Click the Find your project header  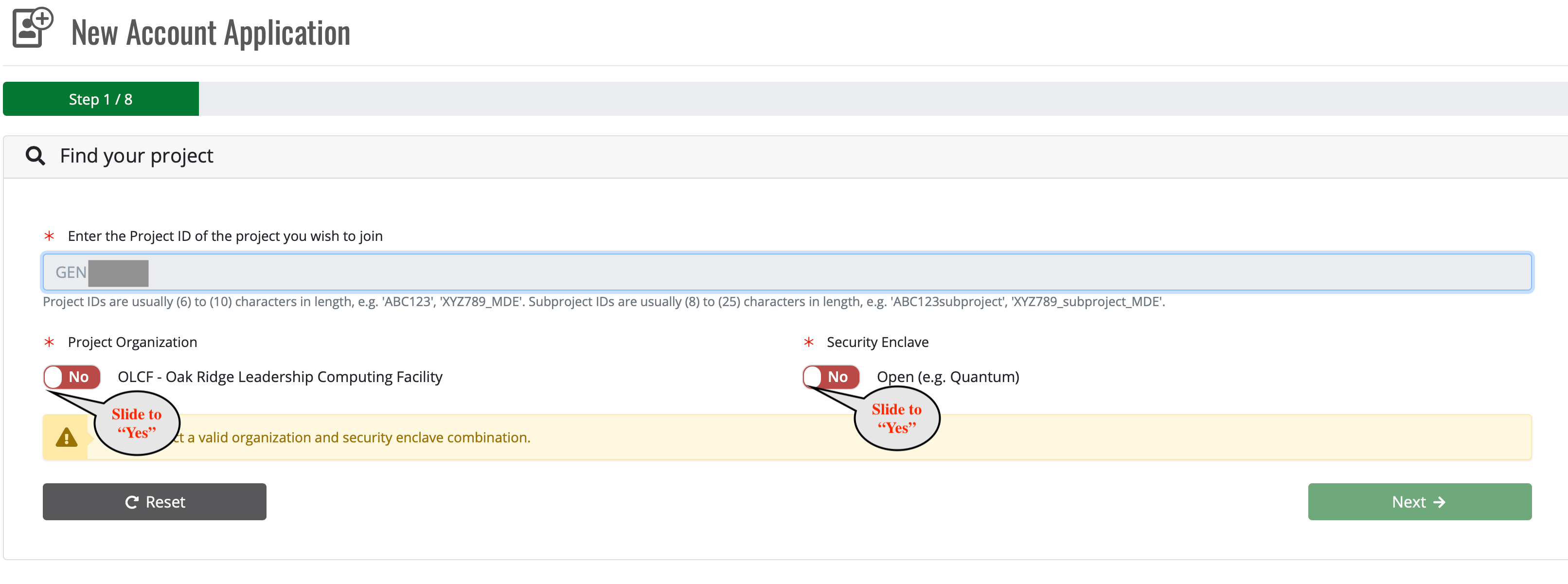[x=136, y=156]
